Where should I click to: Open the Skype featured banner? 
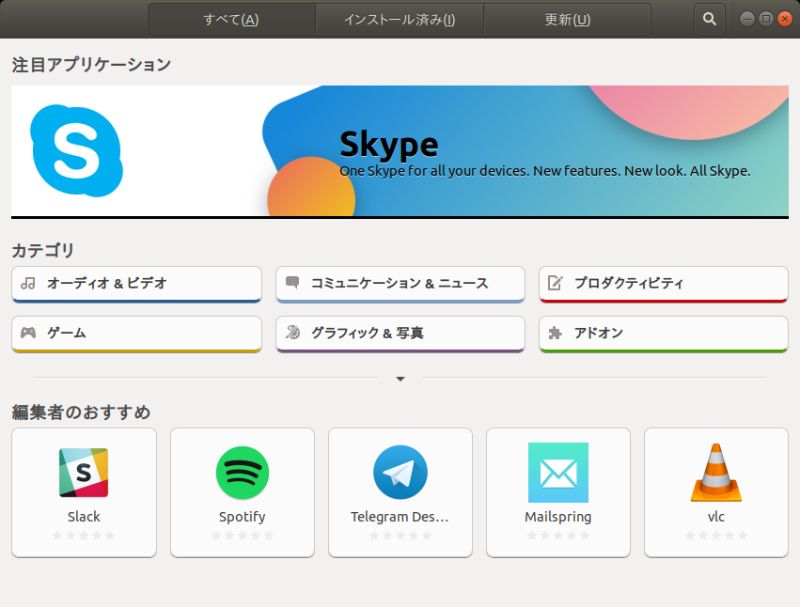coord(400,151)
